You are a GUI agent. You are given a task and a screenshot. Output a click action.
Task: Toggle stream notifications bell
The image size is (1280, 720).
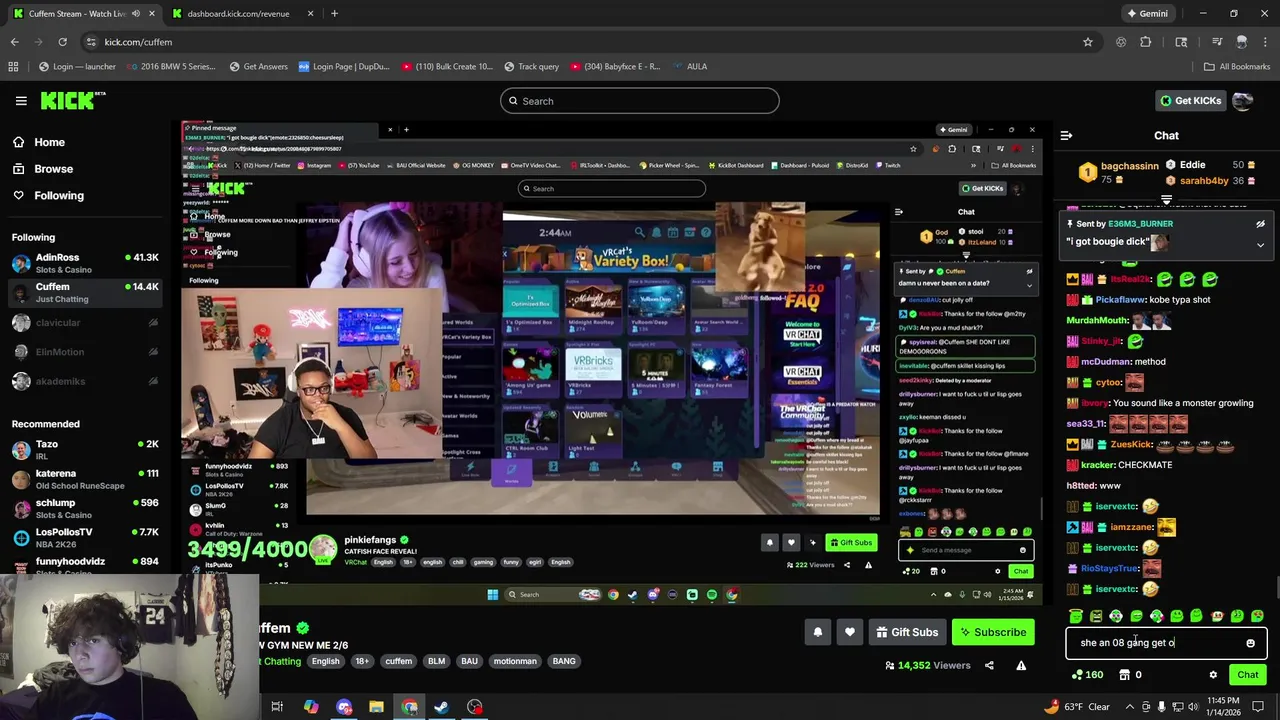(818, 632)
